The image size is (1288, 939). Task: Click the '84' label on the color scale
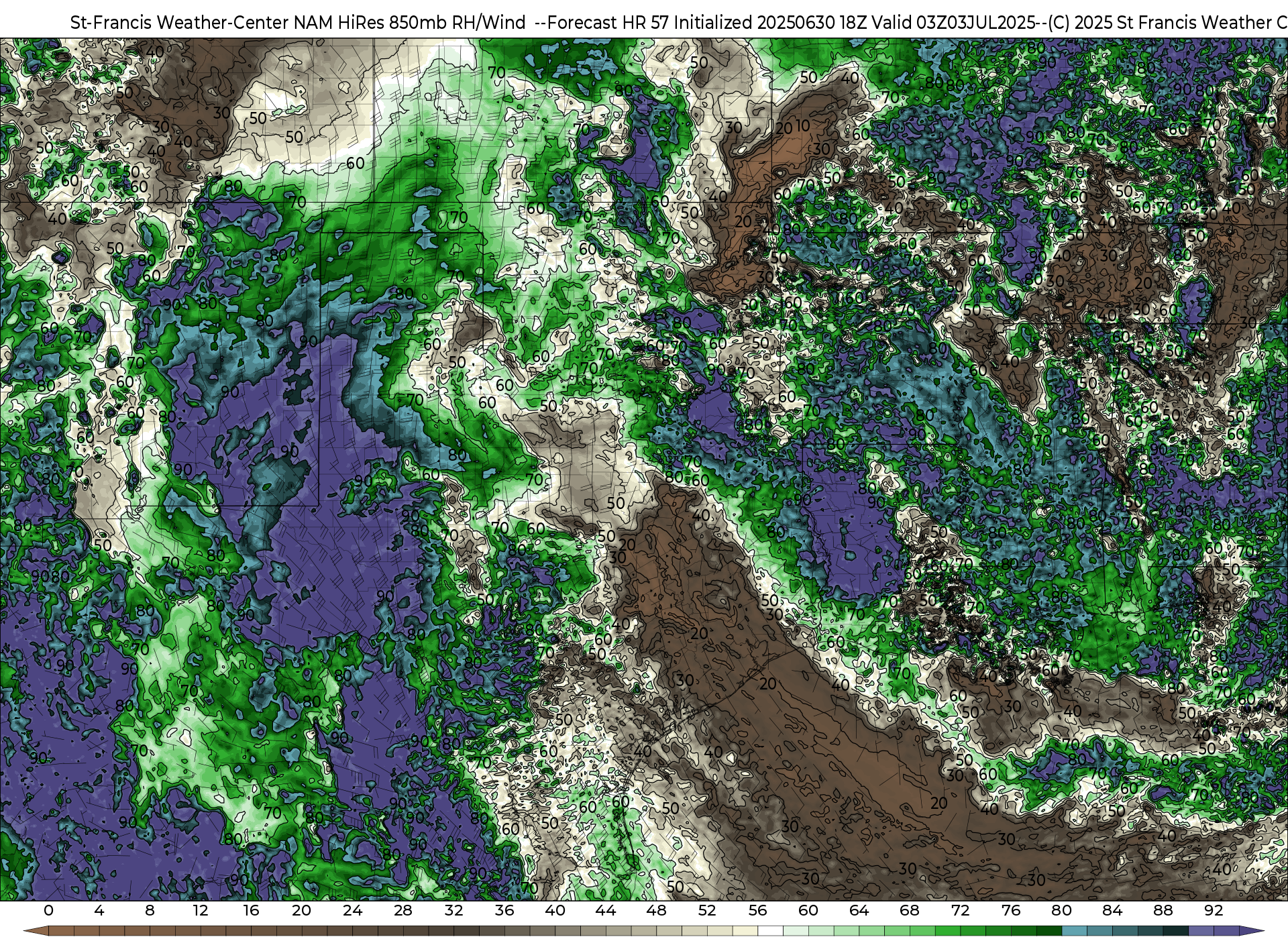1112,910
